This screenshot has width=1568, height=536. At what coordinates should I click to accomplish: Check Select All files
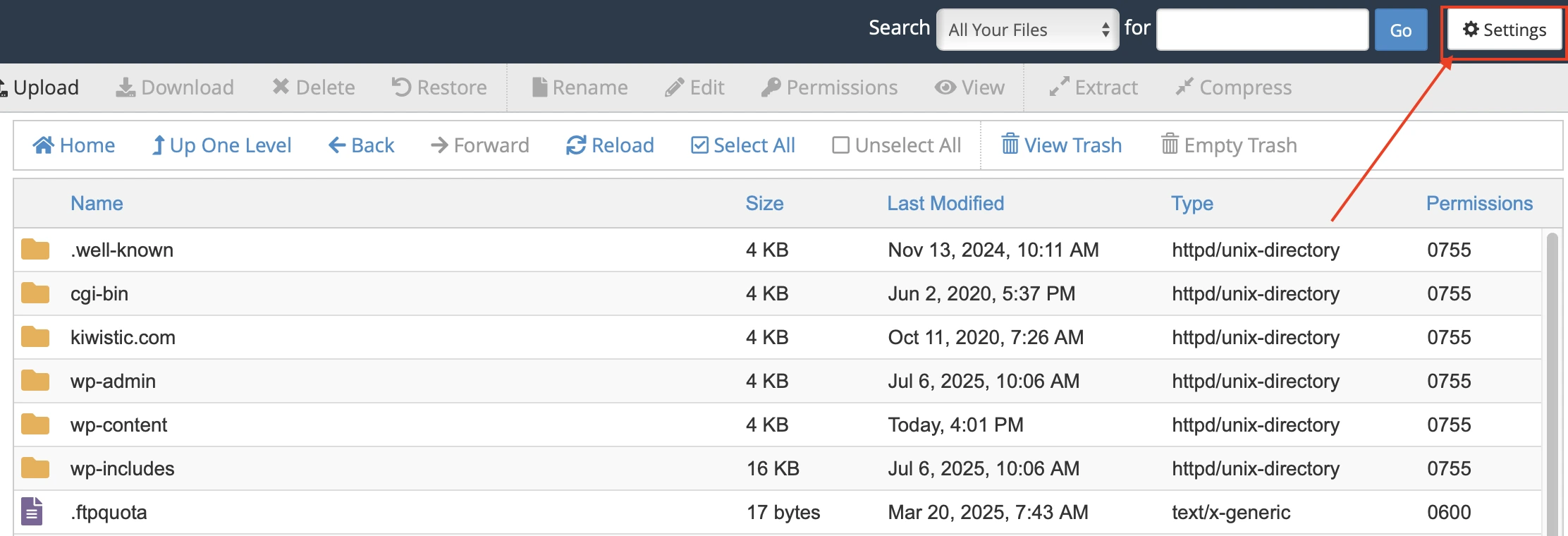pyautogui.click(x=743, y=145)
